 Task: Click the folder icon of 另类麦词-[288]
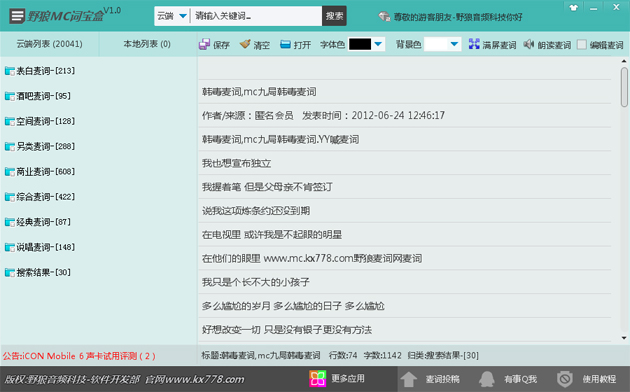[10, 147]
